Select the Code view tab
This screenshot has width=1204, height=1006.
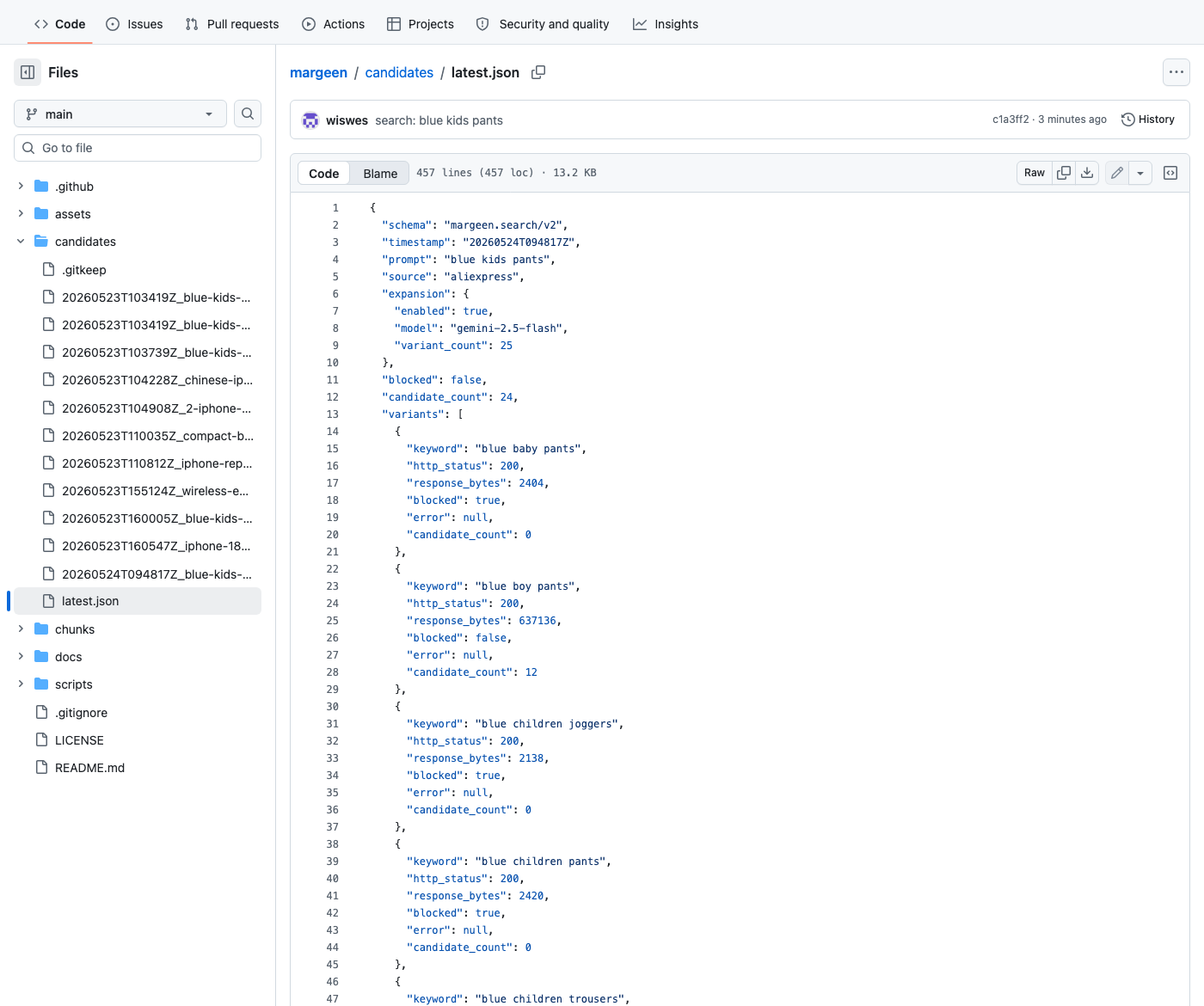(324, 174)
